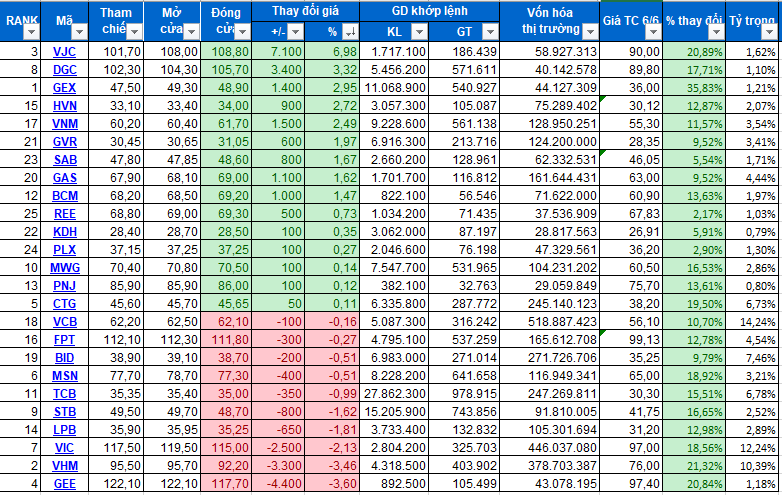Open the +/- column filter dropdown
The width and height of the screenshot is (782, 495).
[x=296, y=32]
